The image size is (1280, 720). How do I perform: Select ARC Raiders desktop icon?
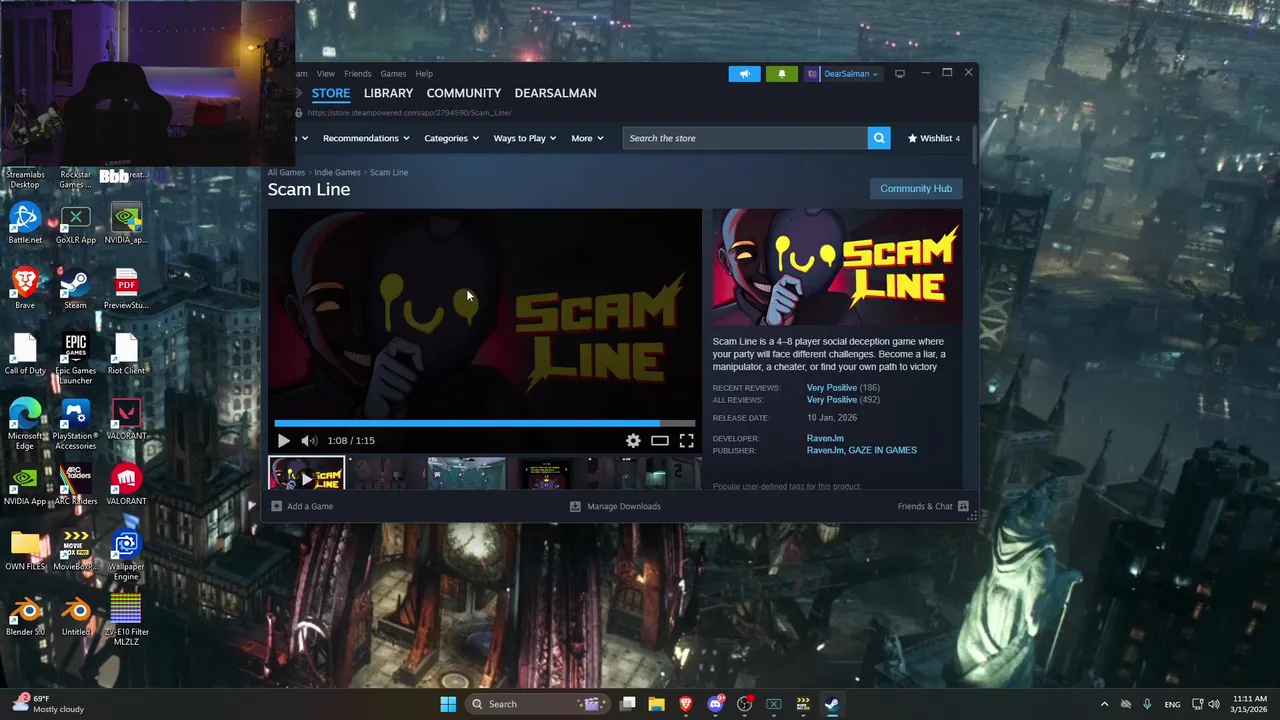(76, 485)
